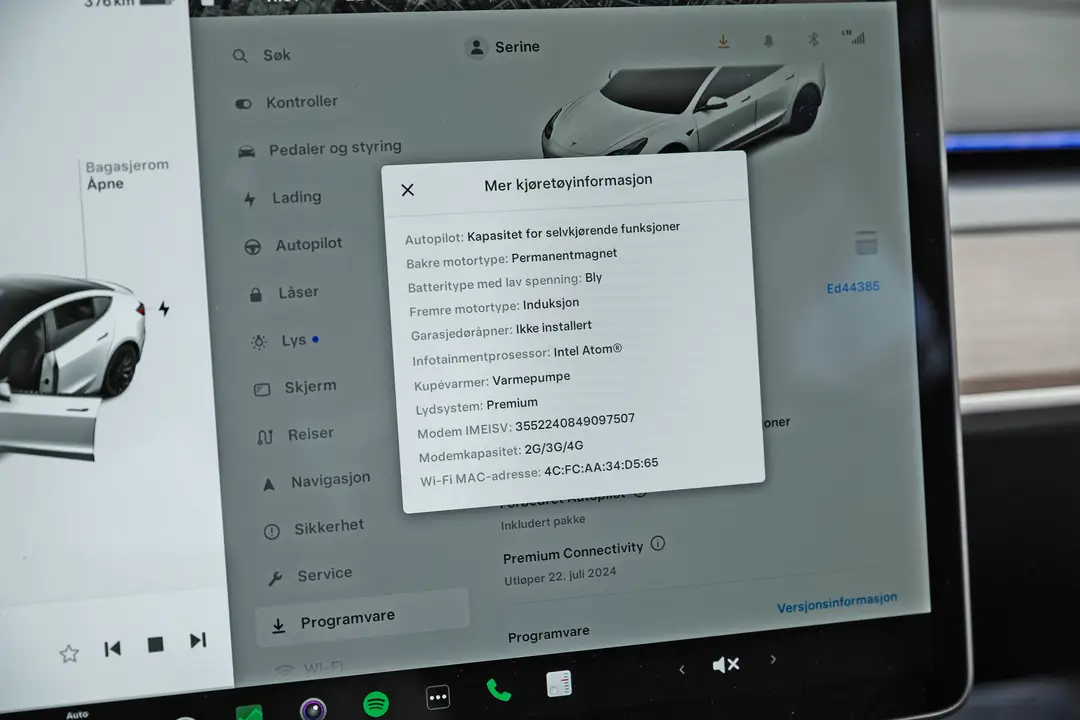Open the Lys settings
This screenshot has width=1080, height=720.
coord(285,340)
